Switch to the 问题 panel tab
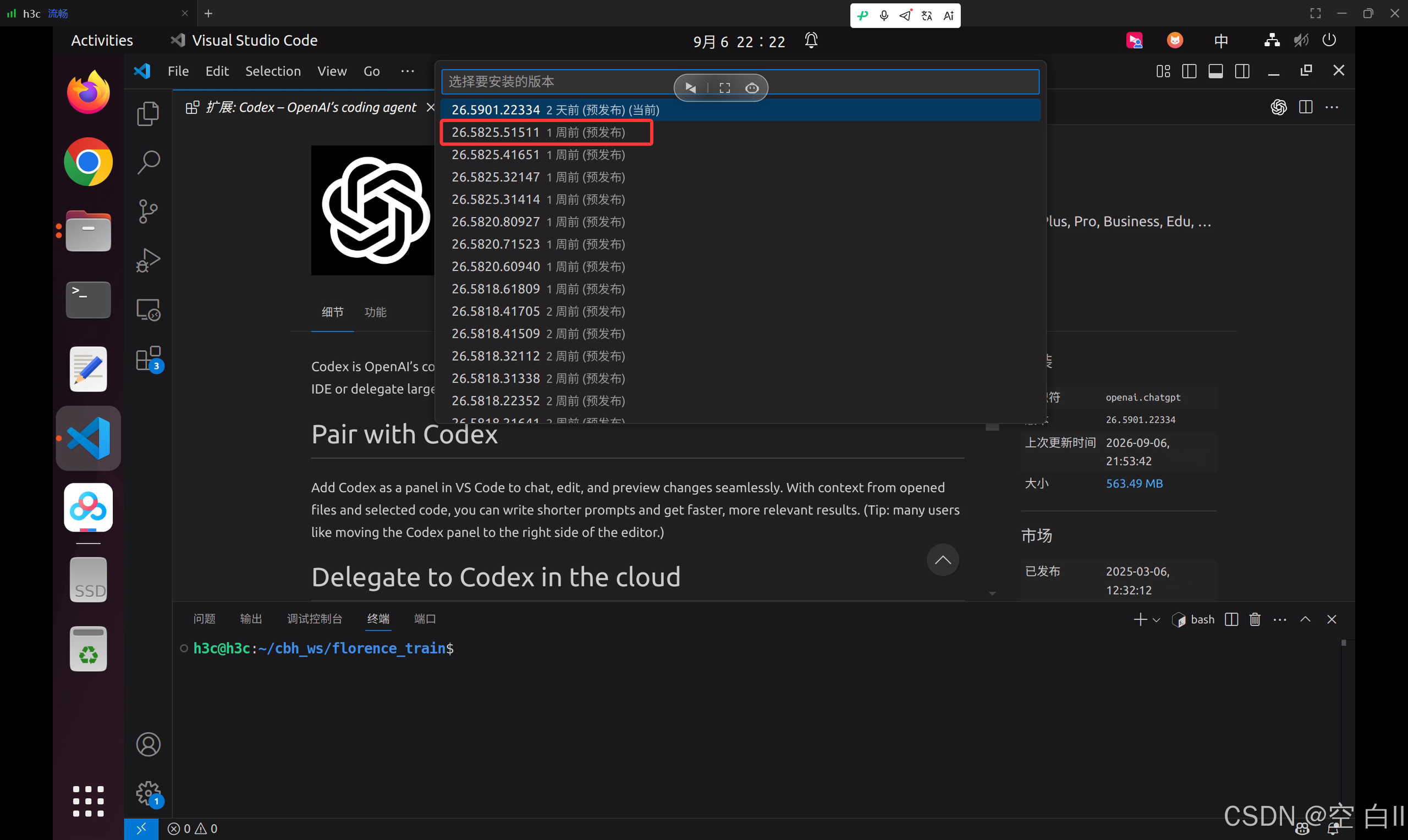 pos(205,618)
